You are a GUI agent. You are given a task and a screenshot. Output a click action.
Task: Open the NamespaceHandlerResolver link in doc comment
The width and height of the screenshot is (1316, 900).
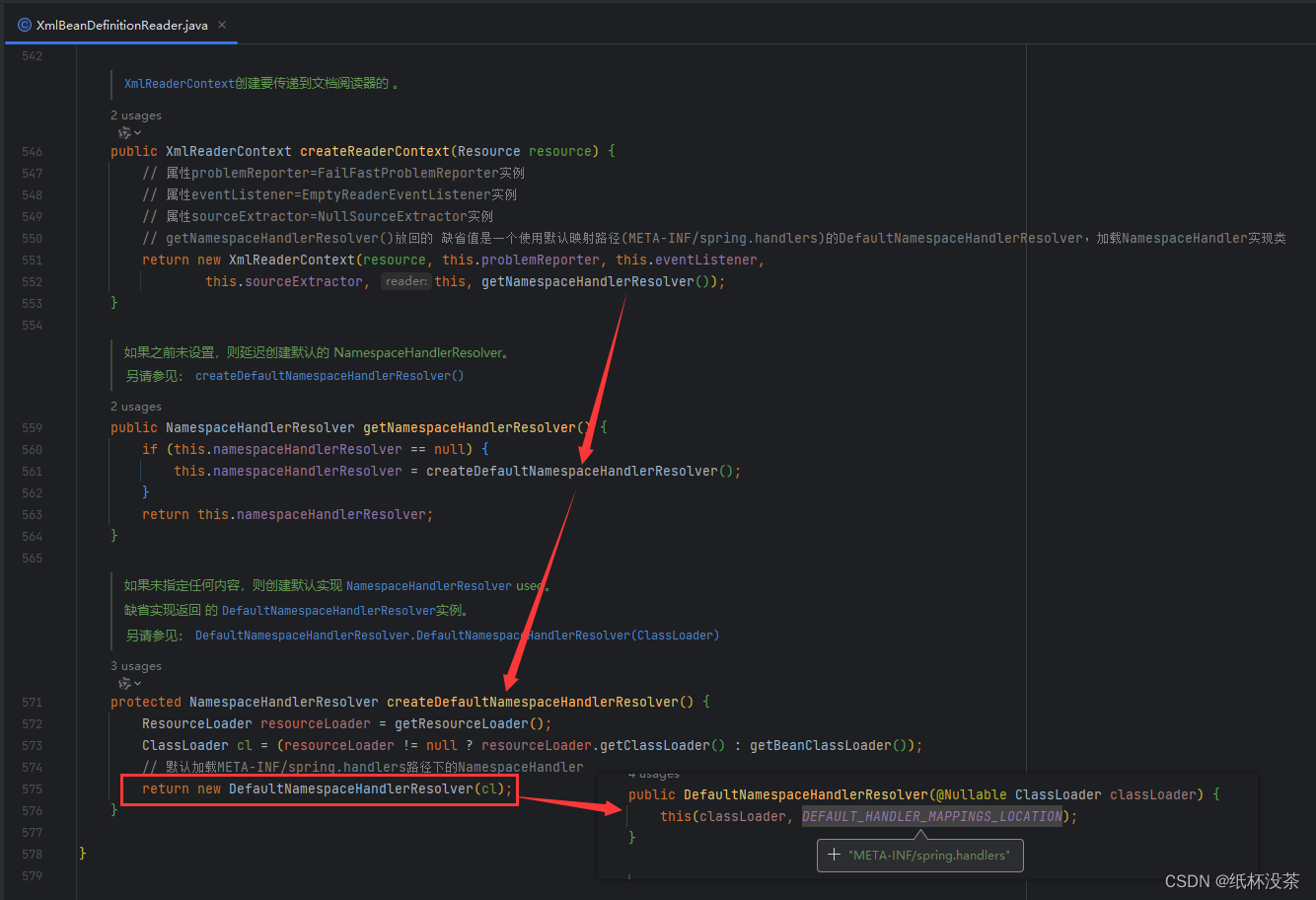click(x=429, y=586)
